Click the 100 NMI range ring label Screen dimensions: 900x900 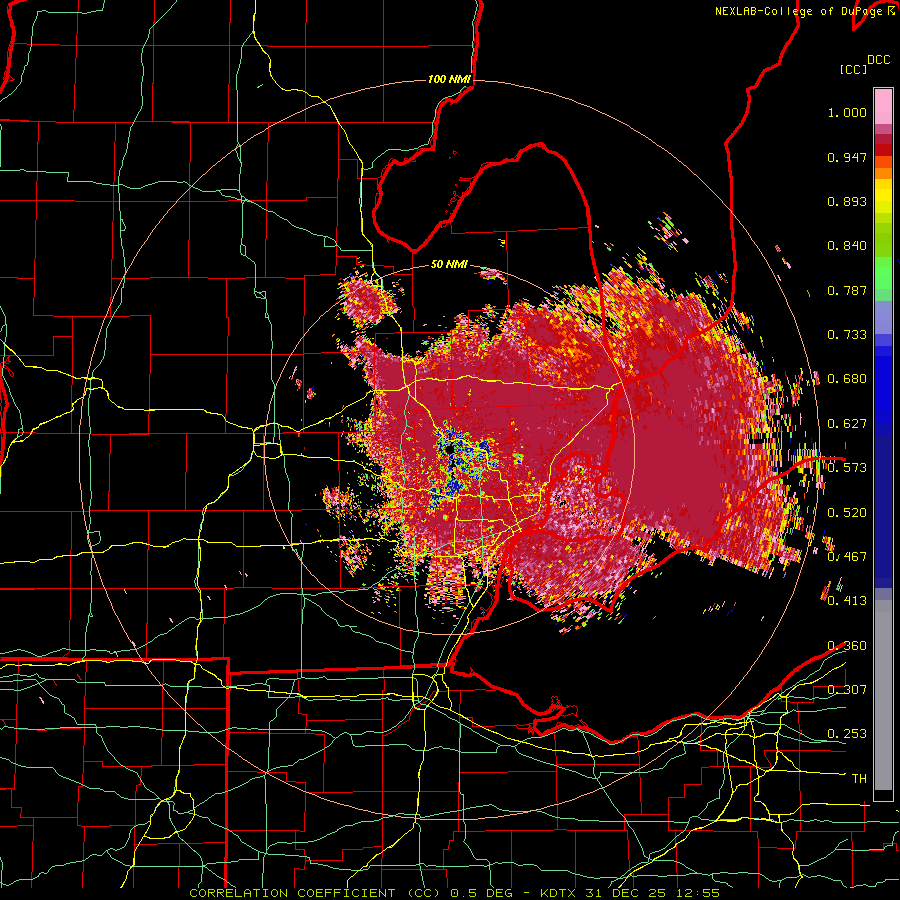coord(449,79)
